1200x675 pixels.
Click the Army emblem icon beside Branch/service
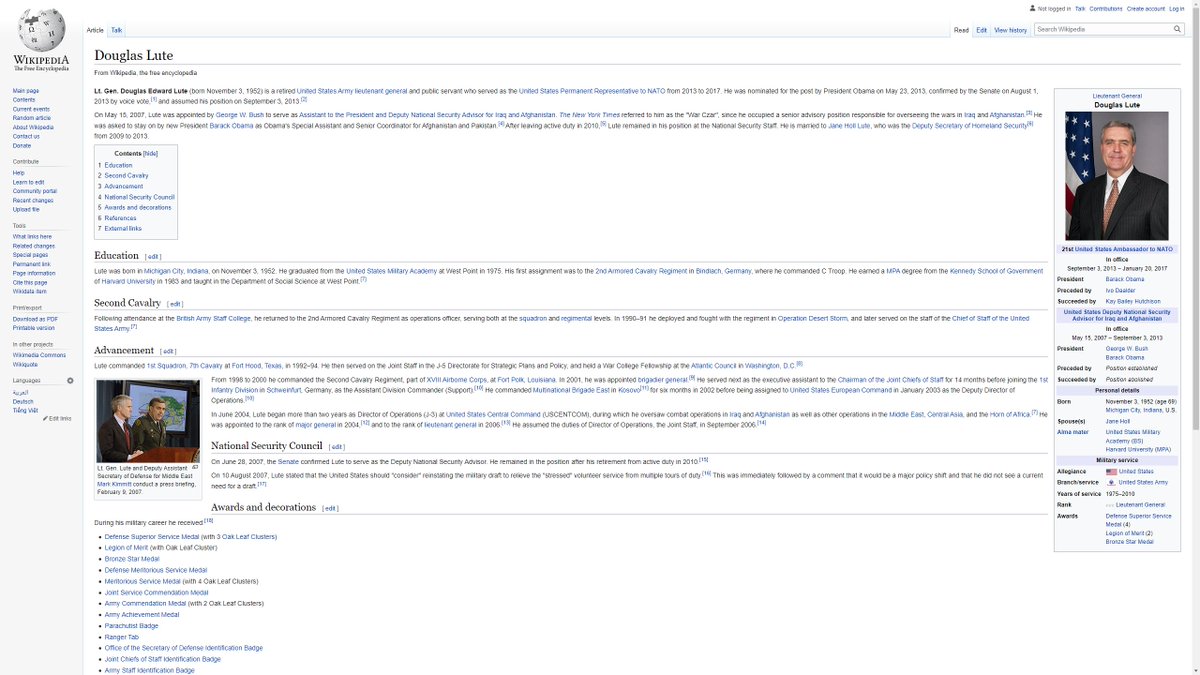coord(1111,482)
